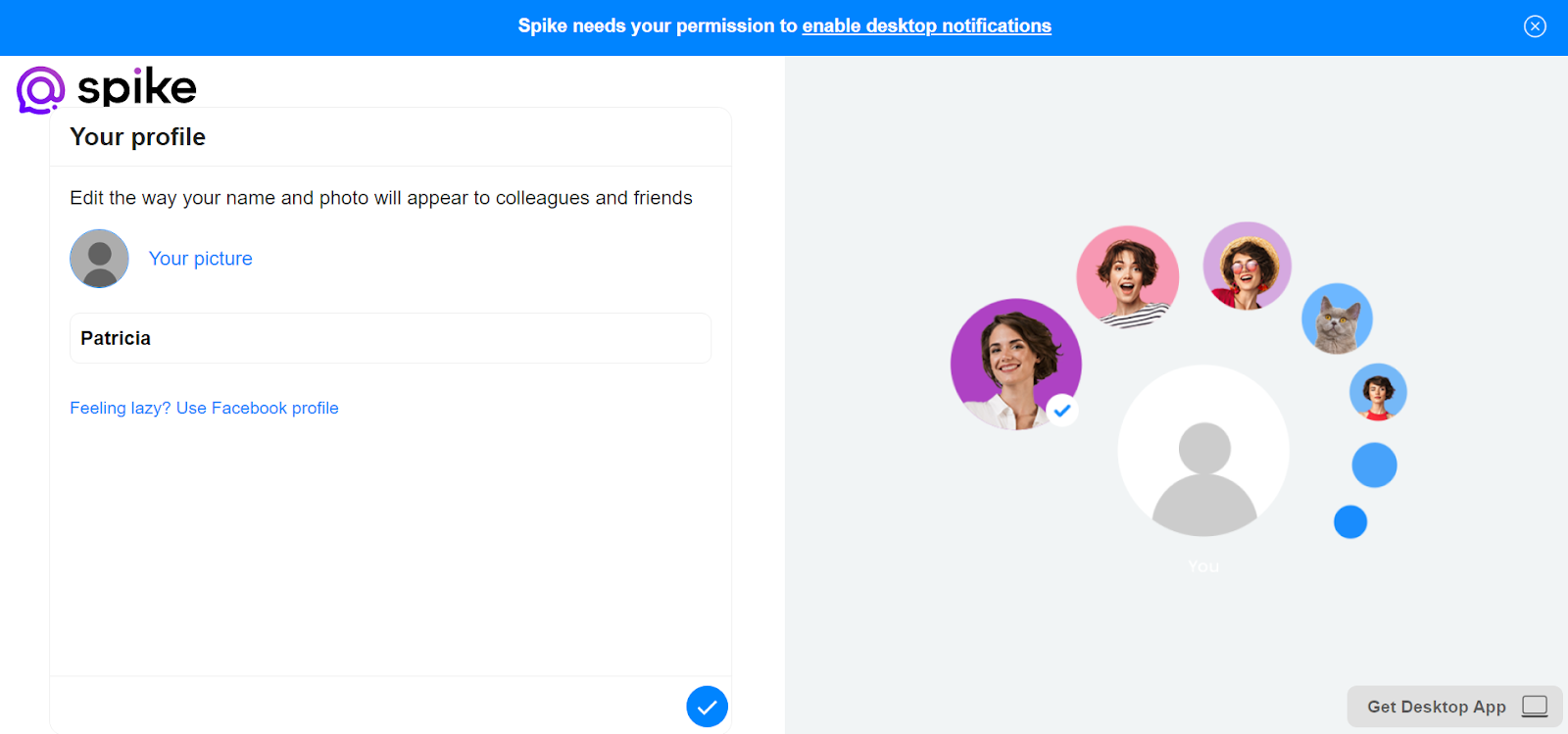
Task: Click the larger light blue circle
Action: pos(1374,465)
